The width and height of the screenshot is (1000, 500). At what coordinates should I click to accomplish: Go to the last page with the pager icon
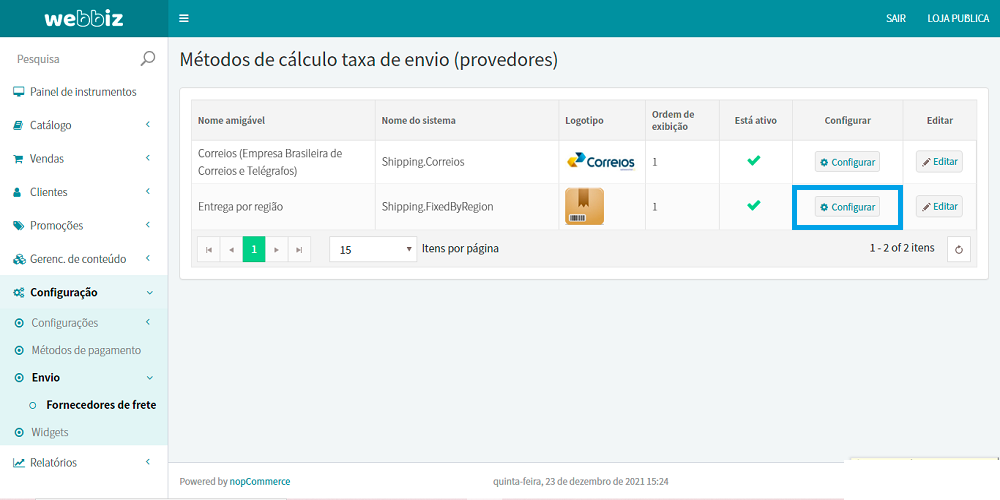299,249
